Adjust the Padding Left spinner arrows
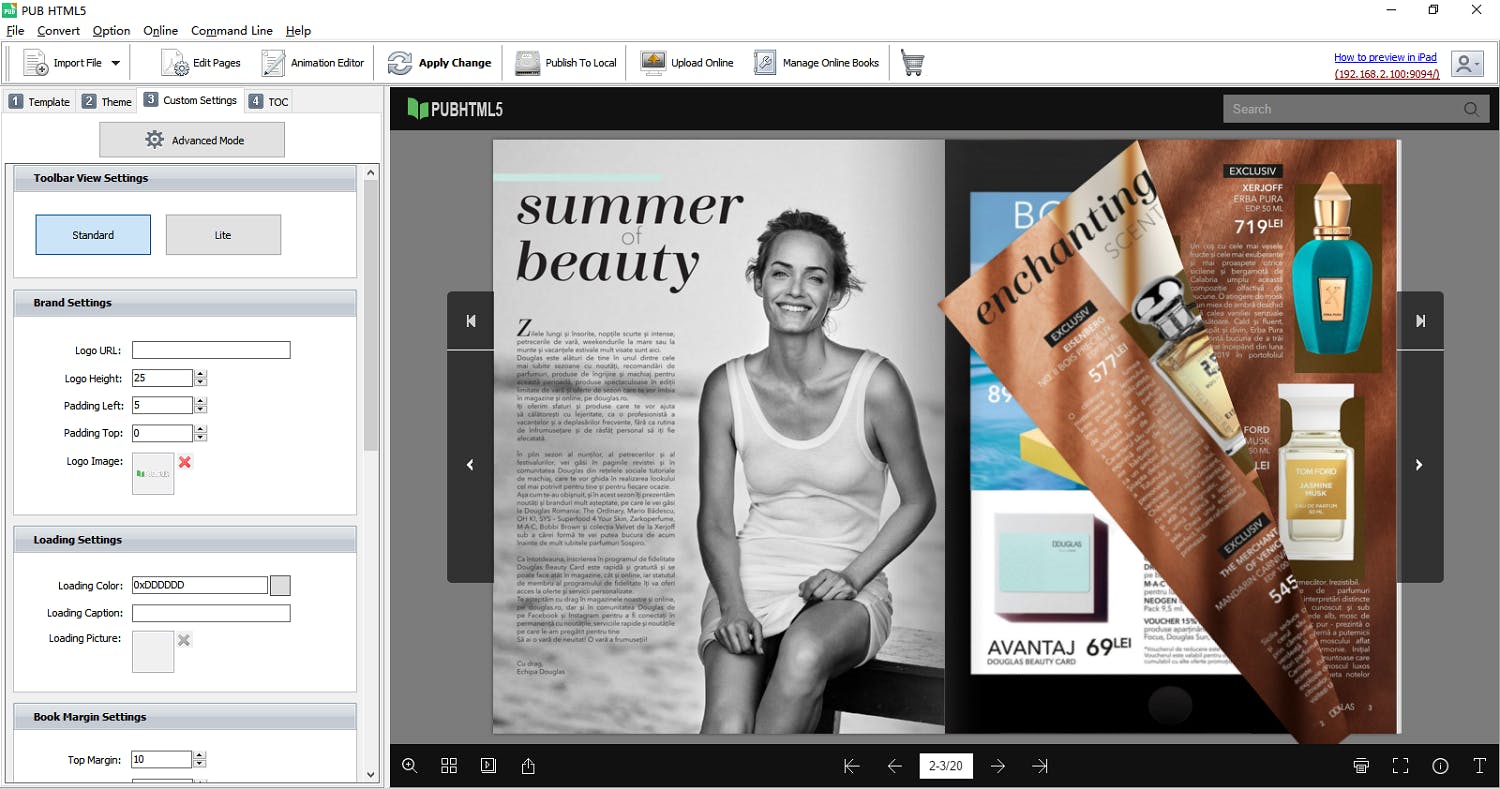Image resolution: width=1500 pixels, height=789 pixels. click(x=201, y=405)
